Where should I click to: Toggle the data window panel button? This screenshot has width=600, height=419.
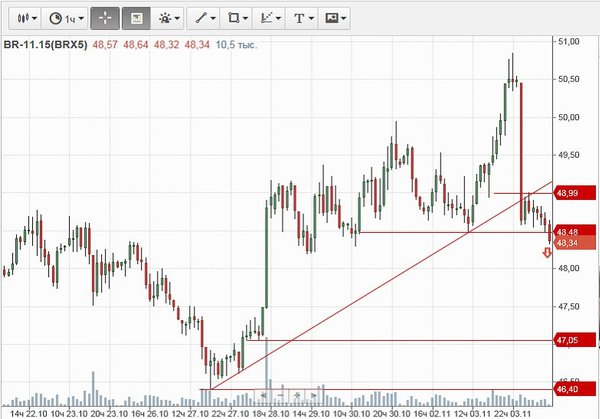point(136,18)
